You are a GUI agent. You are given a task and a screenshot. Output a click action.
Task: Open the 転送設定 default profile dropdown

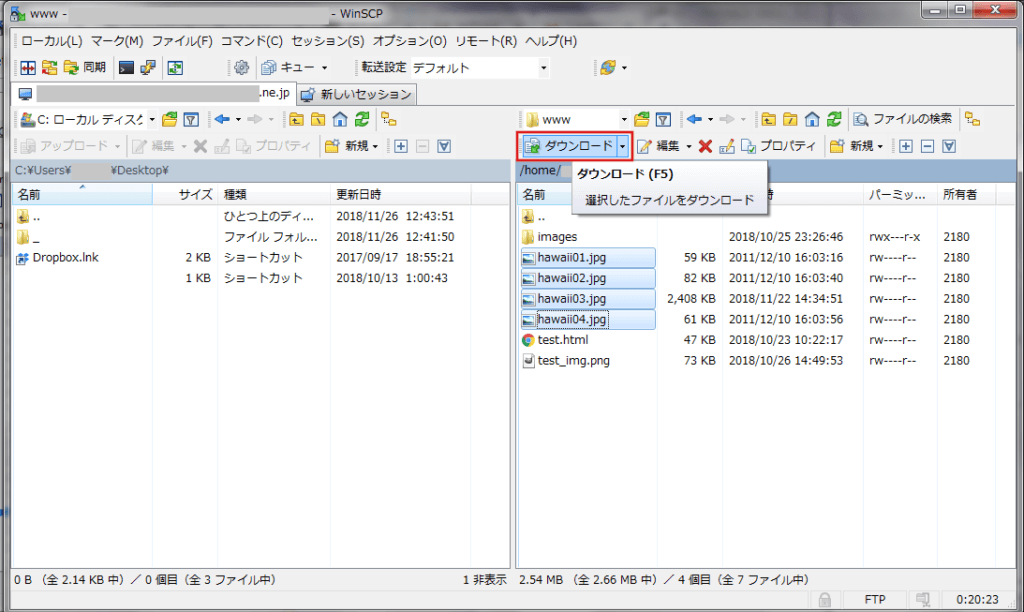[x=545, y=67]
